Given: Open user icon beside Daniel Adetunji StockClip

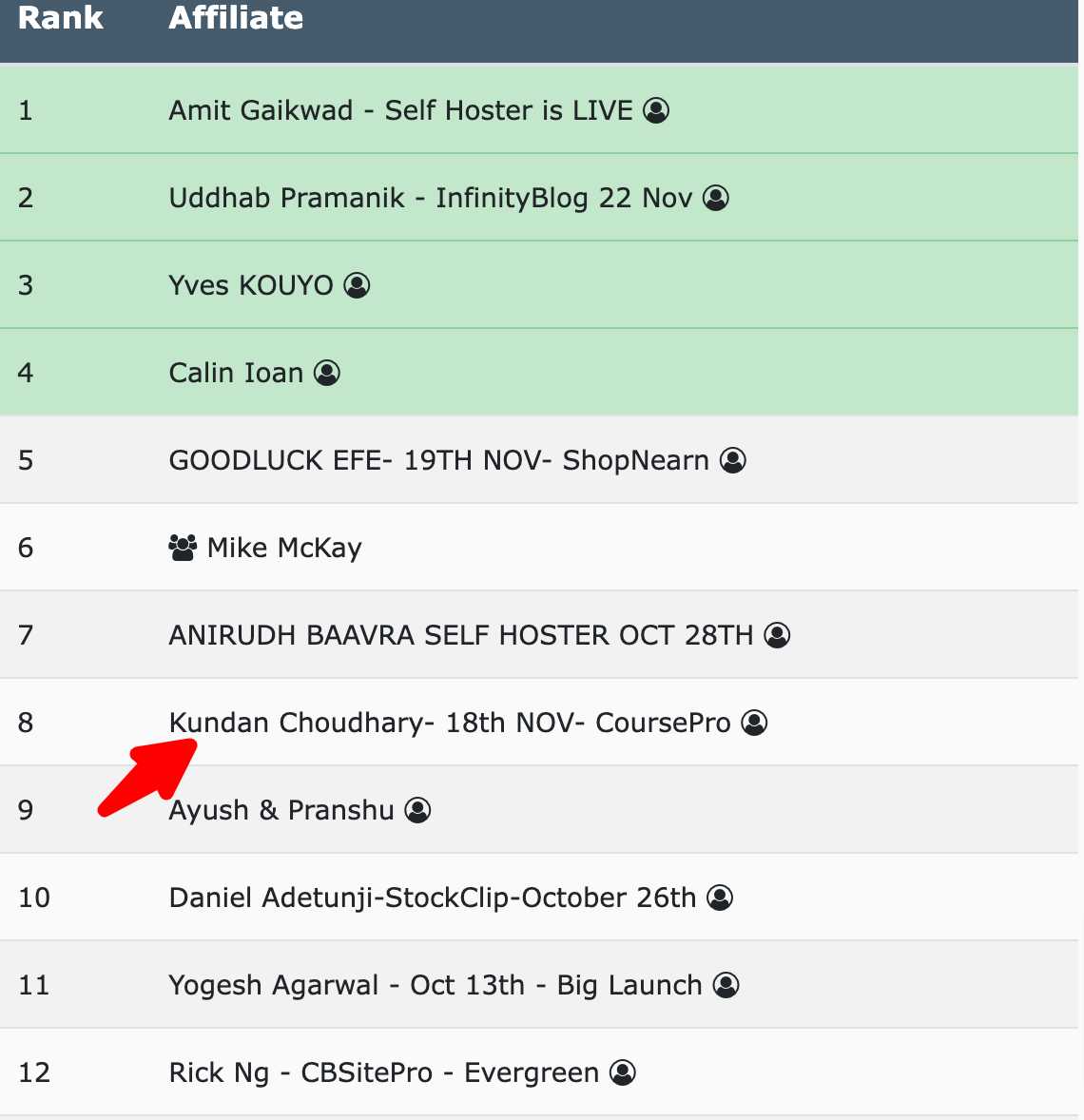Looking at the screenshot, I should (x=720, y=898).
